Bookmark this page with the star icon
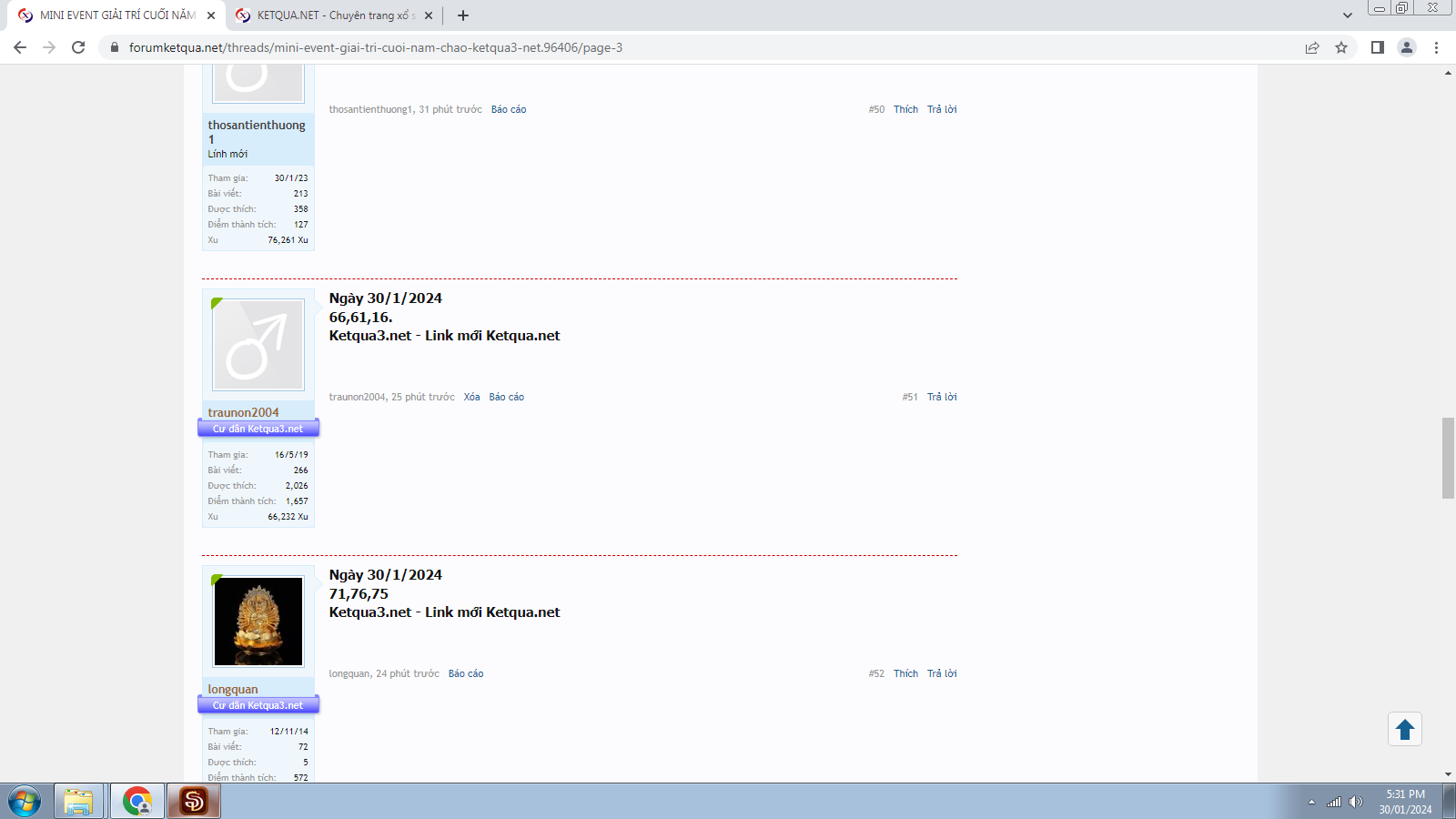This screenshot has height=819, width=1456. click(x=1341, y=47)
